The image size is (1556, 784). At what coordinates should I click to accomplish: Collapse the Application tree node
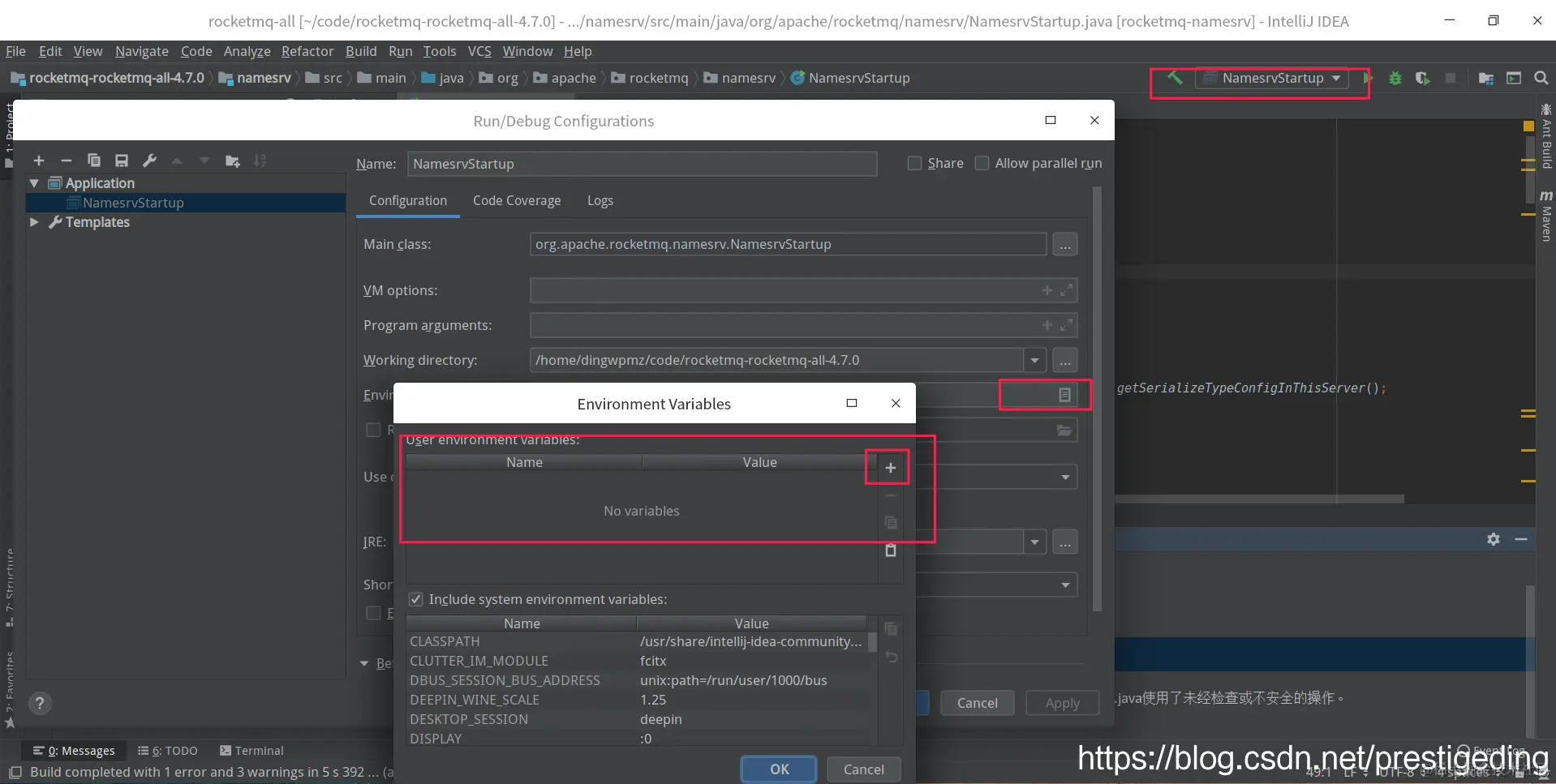click(x=34, y=183)
